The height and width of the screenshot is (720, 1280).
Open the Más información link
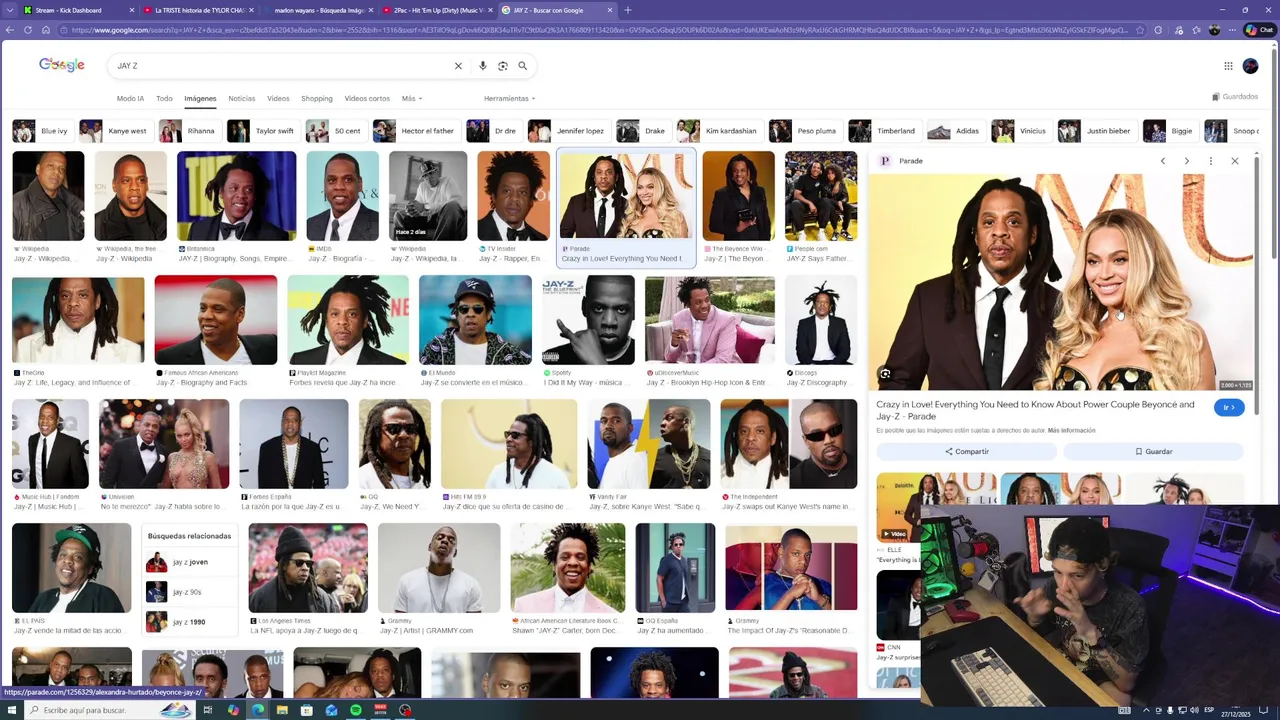pyautogui.click(x=1071, y=430)
